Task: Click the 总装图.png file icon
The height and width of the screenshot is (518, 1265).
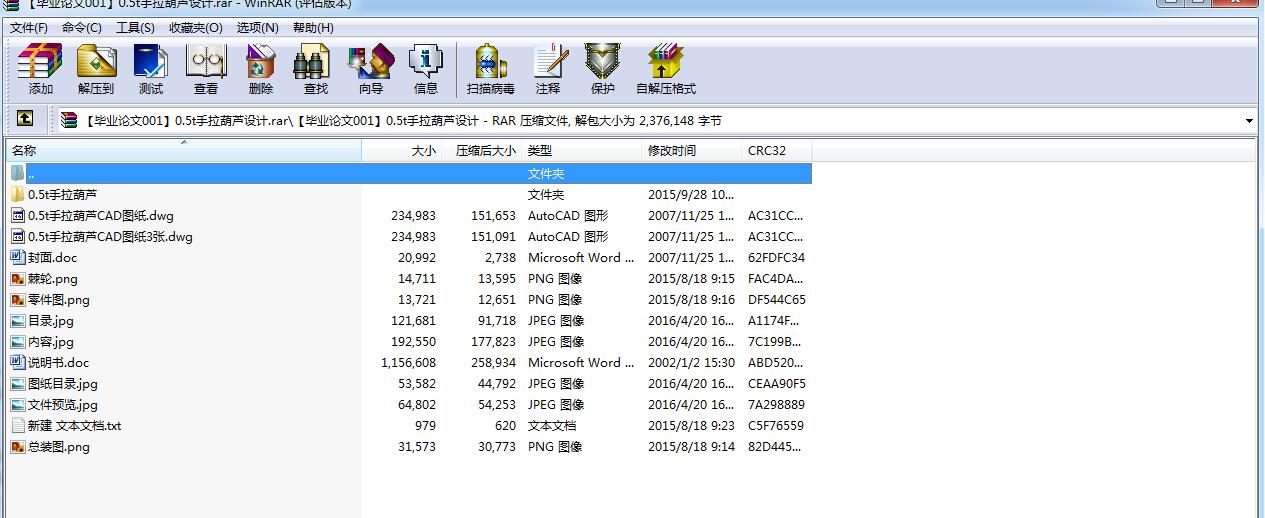Action: click(18, 447)
